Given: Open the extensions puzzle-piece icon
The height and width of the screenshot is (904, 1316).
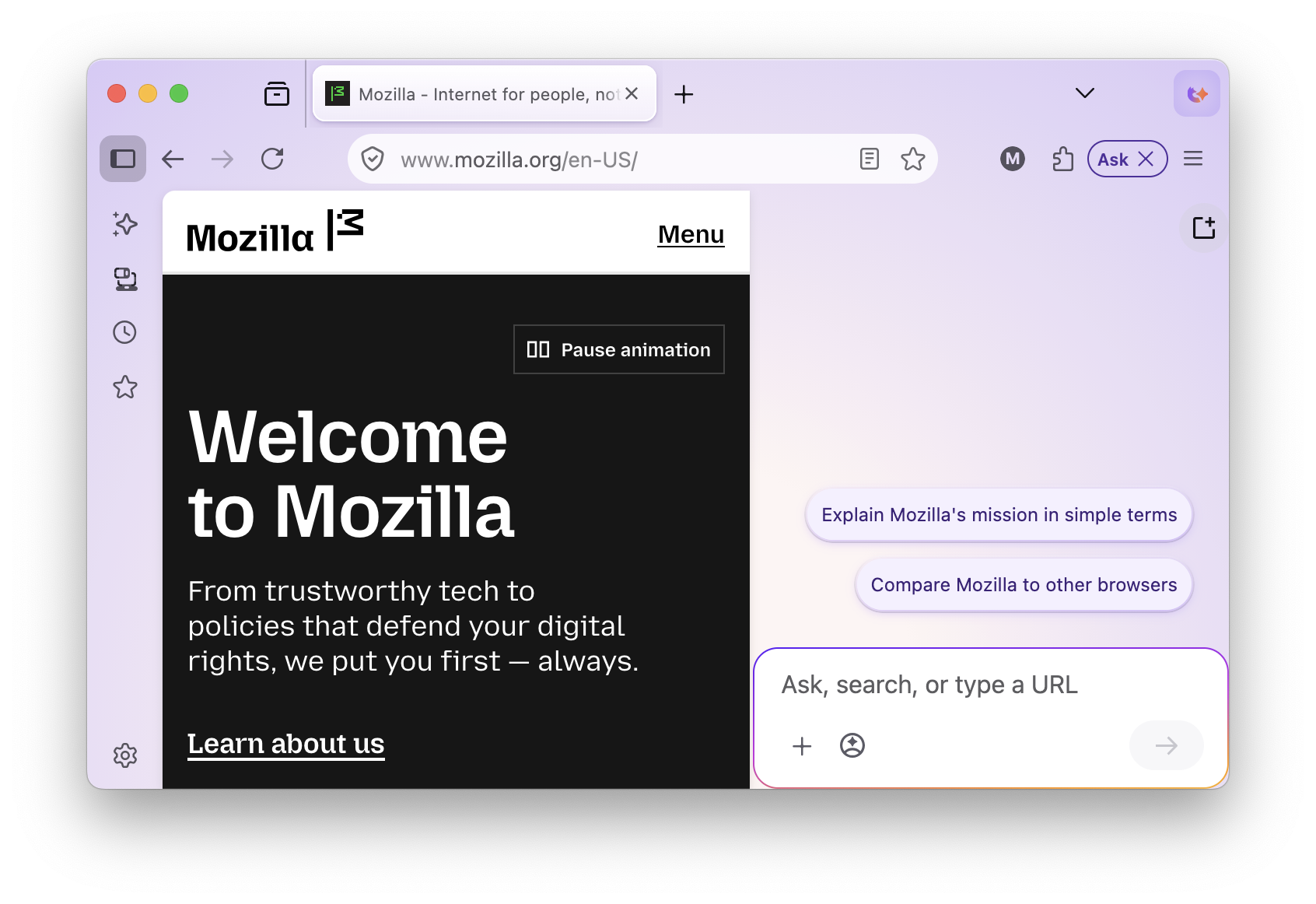Looking at the screenshot, I should click(1062, 159).
